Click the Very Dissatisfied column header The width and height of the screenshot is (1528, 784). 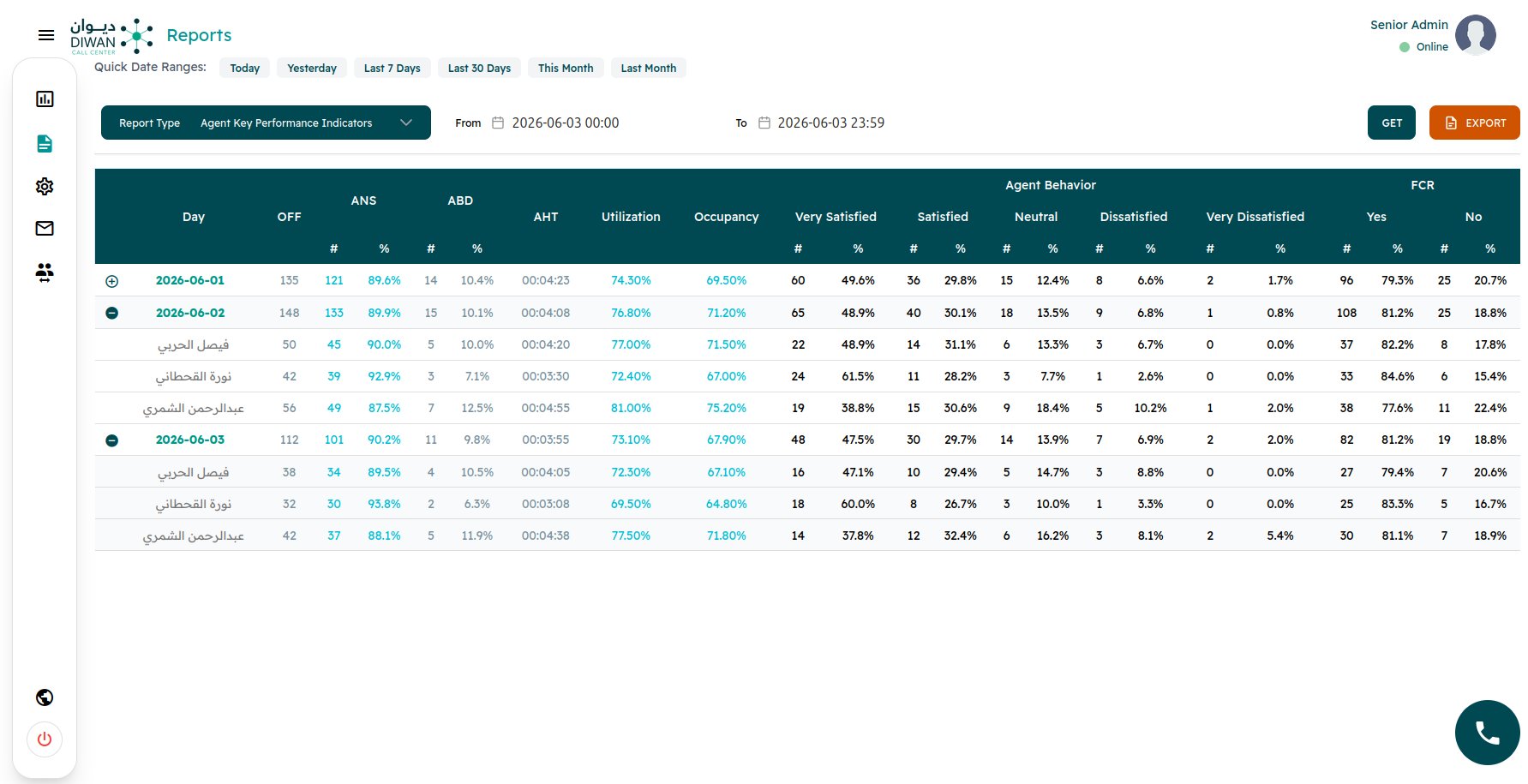click(1255, 217)
